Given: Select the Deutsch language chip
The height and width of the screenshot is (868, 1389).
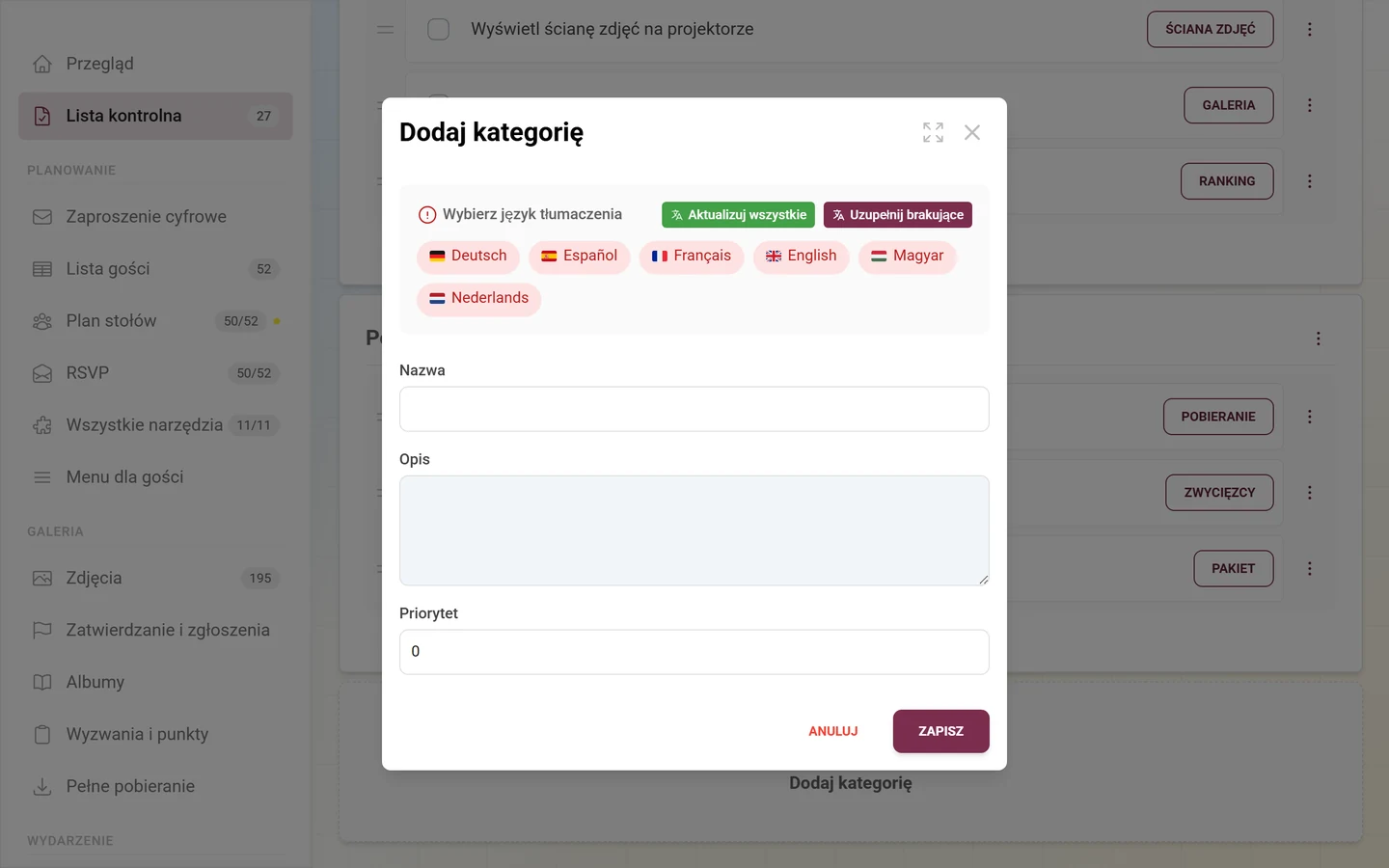Looking at the screenshot, I should click(468, 257).
